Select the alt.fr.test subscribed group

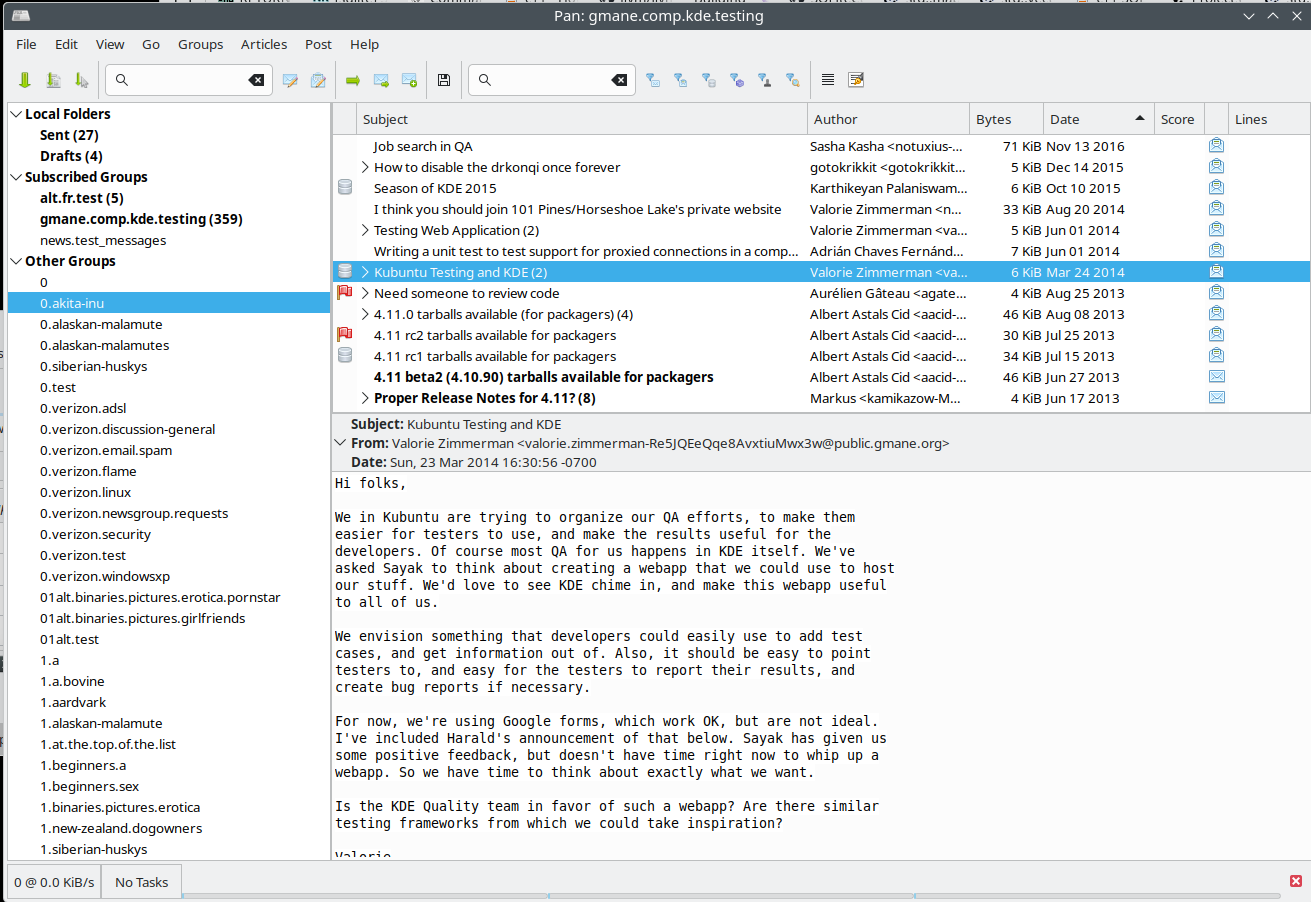[82, 198]
